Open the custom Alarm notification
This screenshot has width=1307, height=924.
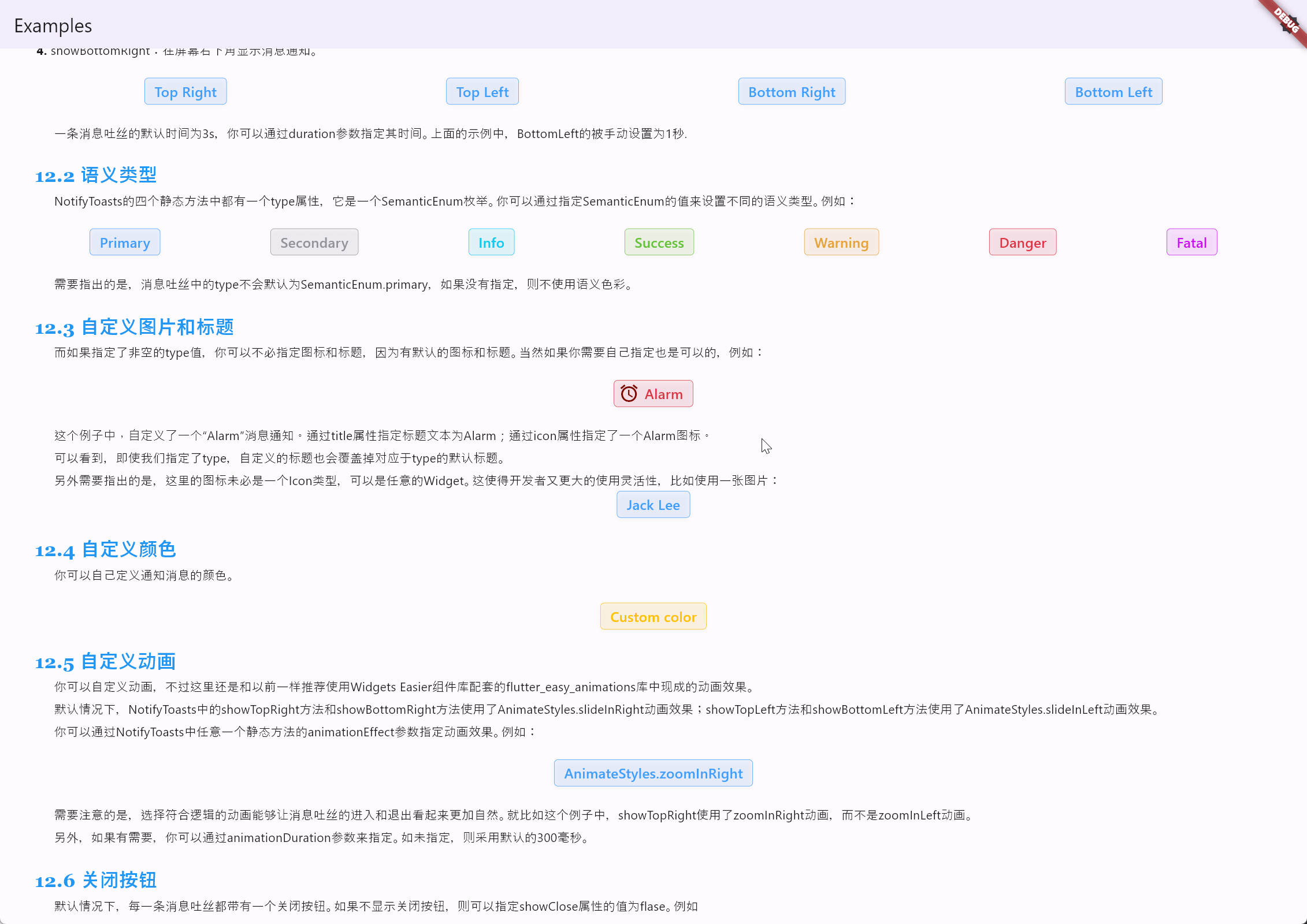click(653, 393)
